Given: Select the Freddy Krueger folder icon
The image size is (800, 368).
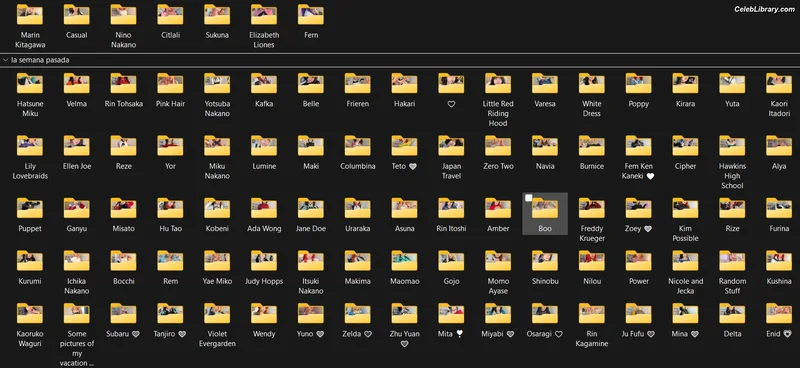Looking at the screenshot, I should click(592, 208).
